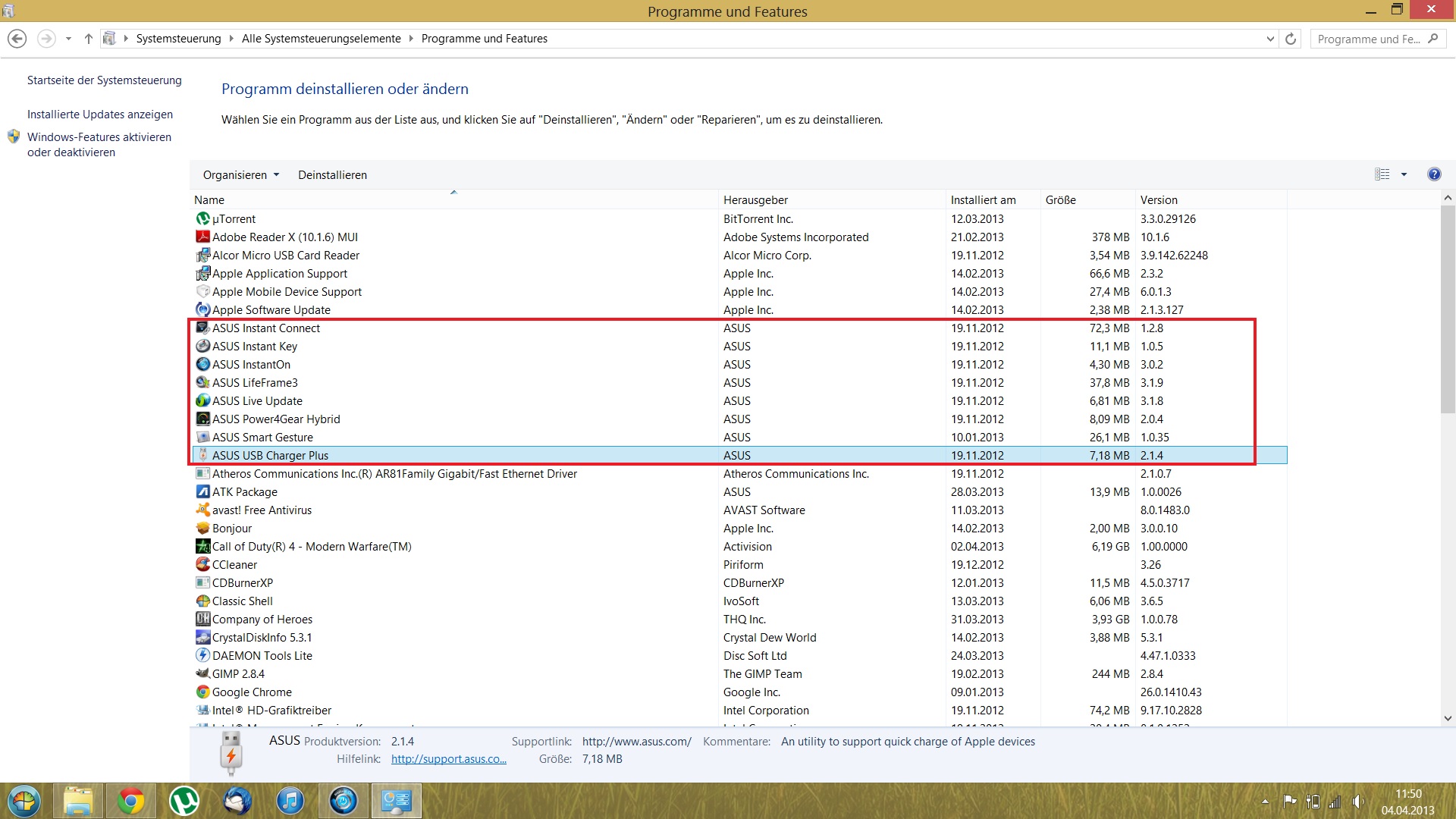Open the Organisieren dropdown menu
This screenshot has width=1456, height=819.
click(x=240, y=175)
